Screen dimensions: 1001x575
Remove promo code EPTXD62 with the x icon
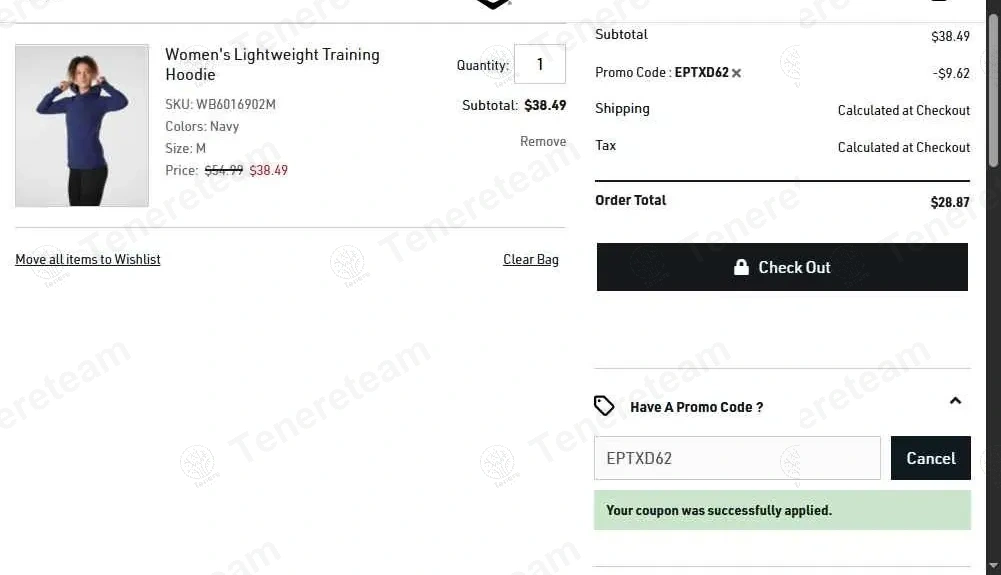click(x=737, y=73)
